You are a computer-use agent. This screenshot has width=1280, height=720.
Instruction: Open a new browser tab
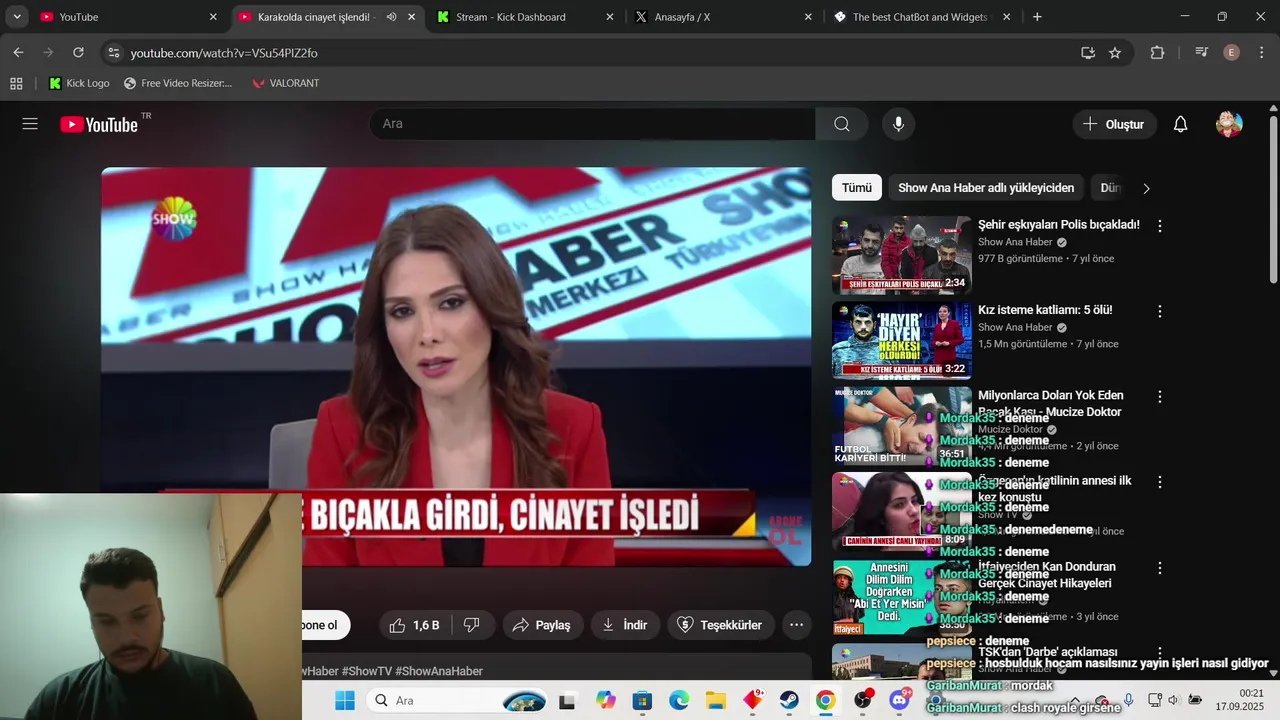[1037, 17]
